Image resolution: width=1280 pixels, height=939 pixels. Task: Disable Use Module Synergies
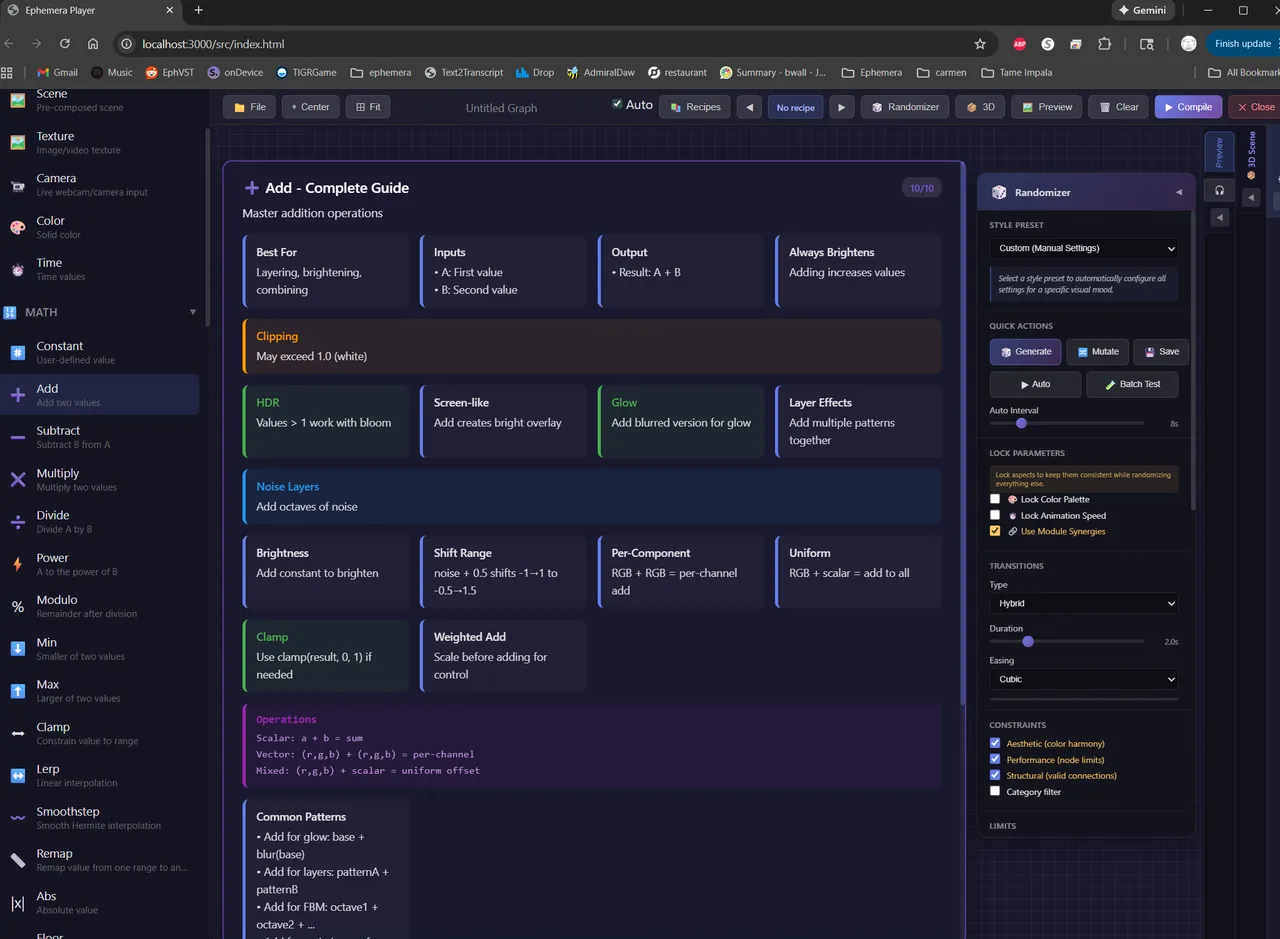pyautogui.click(x=995, y=531)
